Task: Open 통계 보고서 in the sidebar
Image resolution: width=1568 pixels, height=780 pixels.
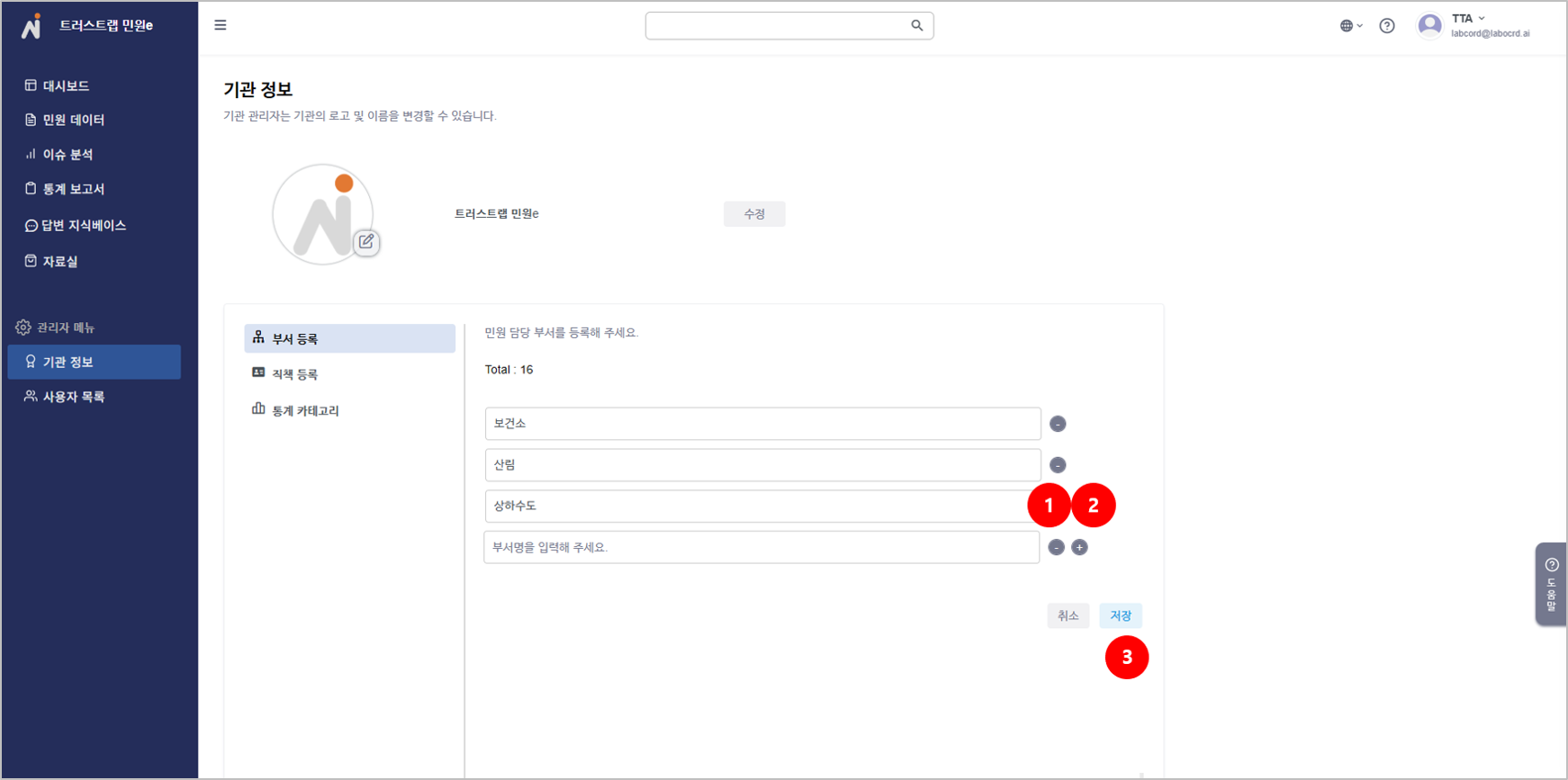Action: click(x=65, y=189)
